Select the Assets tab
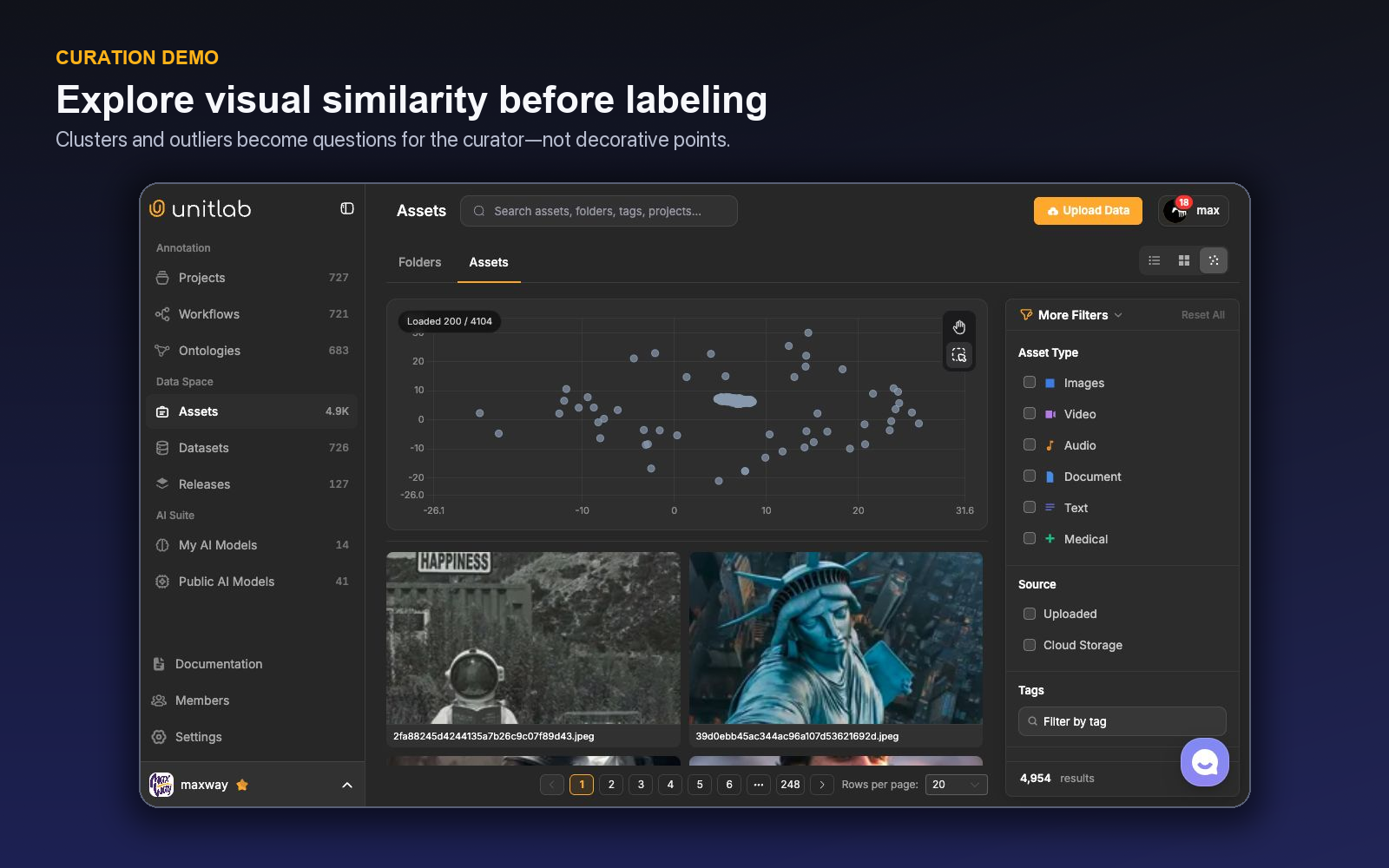The image size is (1389, 868). point(489,262)
